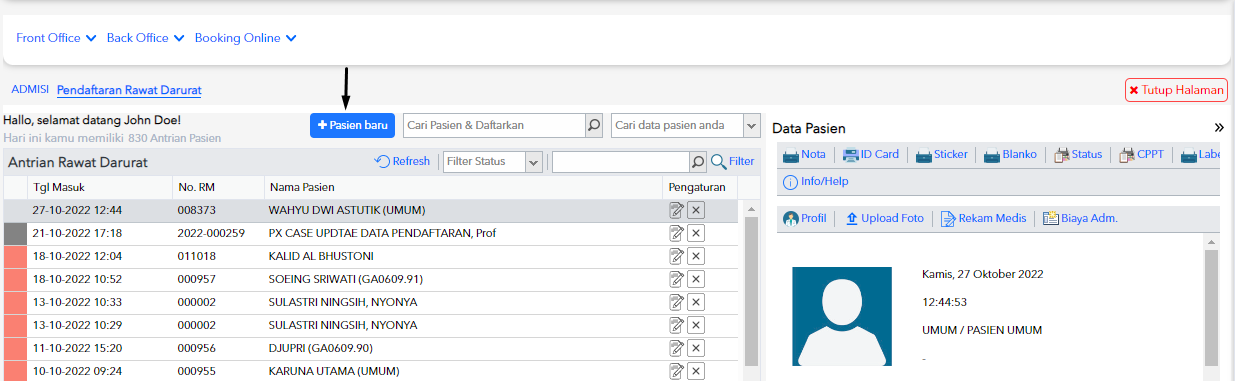Click the queue list vertical scrollbar
This screenshot has width=1235, height=381.
pos(751,290)
